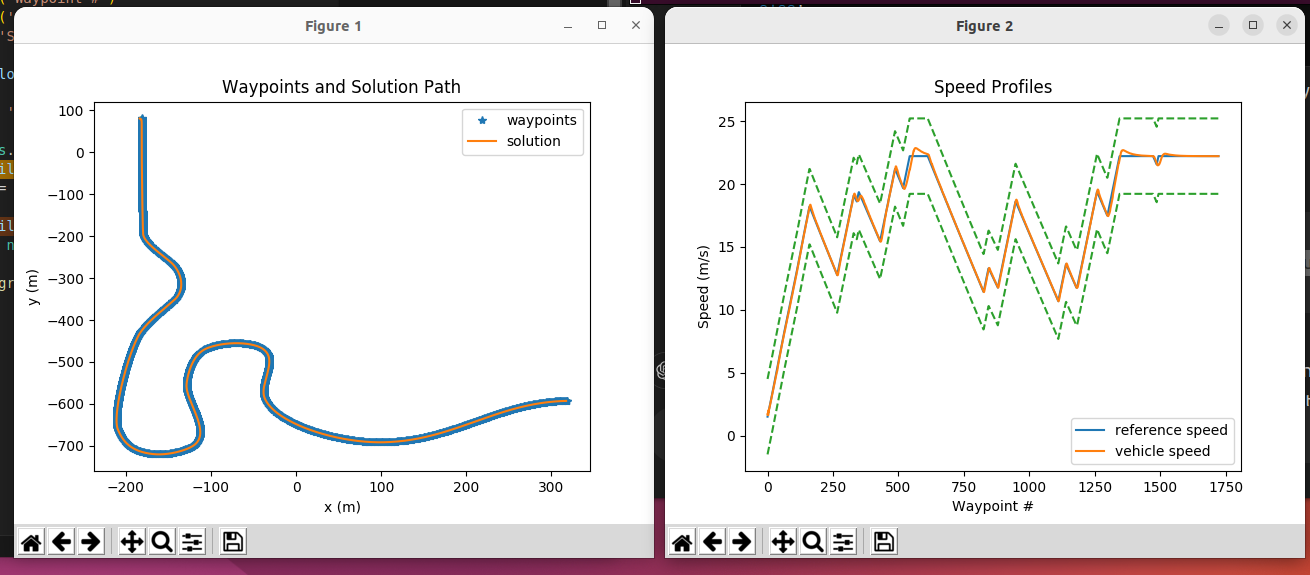Click y-axis tick label -700 in Figure 1

[x=67, y=446]
